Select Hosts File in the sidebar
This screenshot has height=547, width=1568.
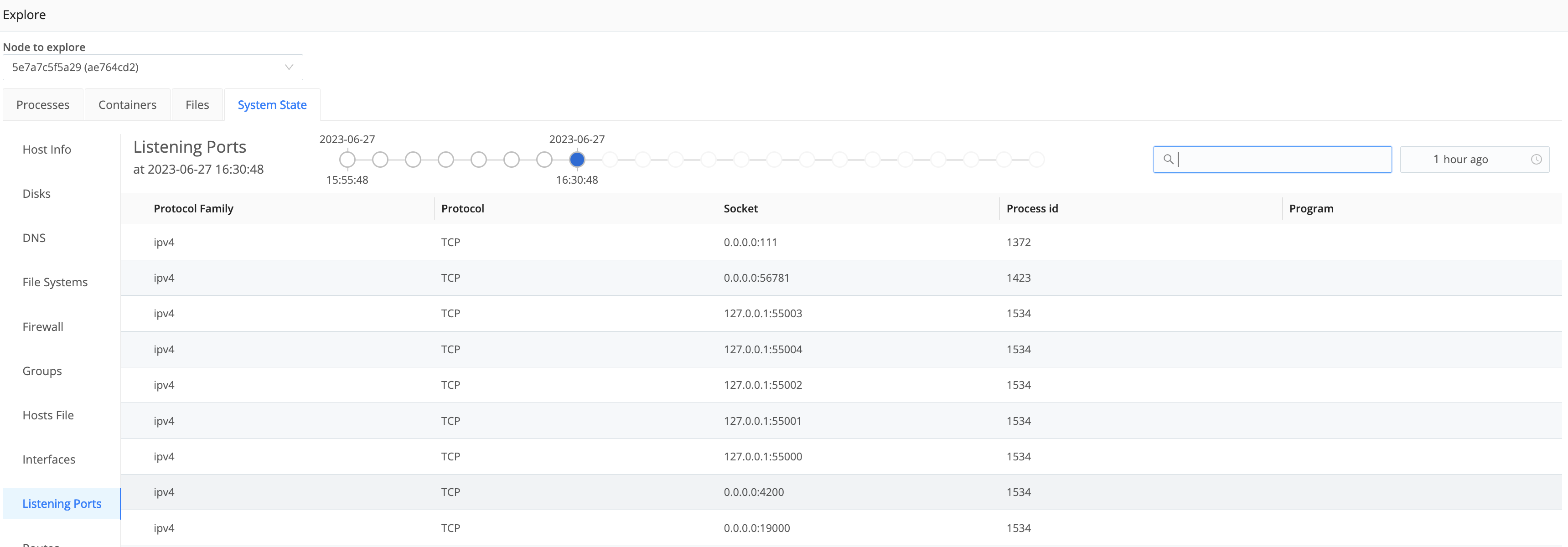point(47,415)
